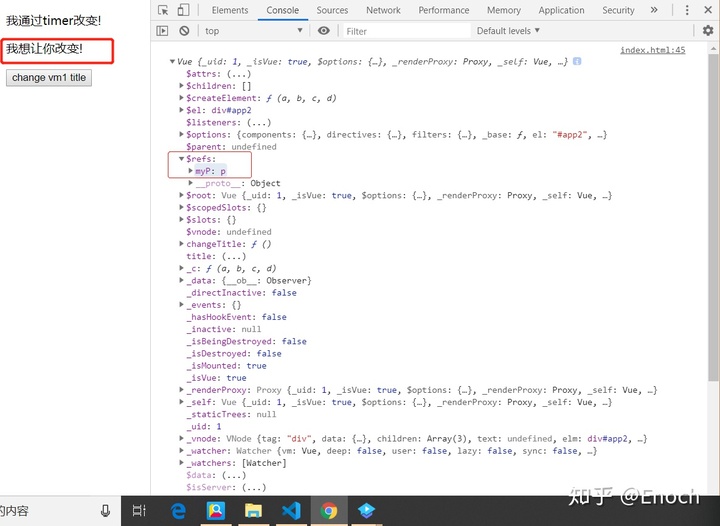The width and height of the screenshot is (720, 526).
Task: Collapse the root Vue object
Action: pos(172,61)
